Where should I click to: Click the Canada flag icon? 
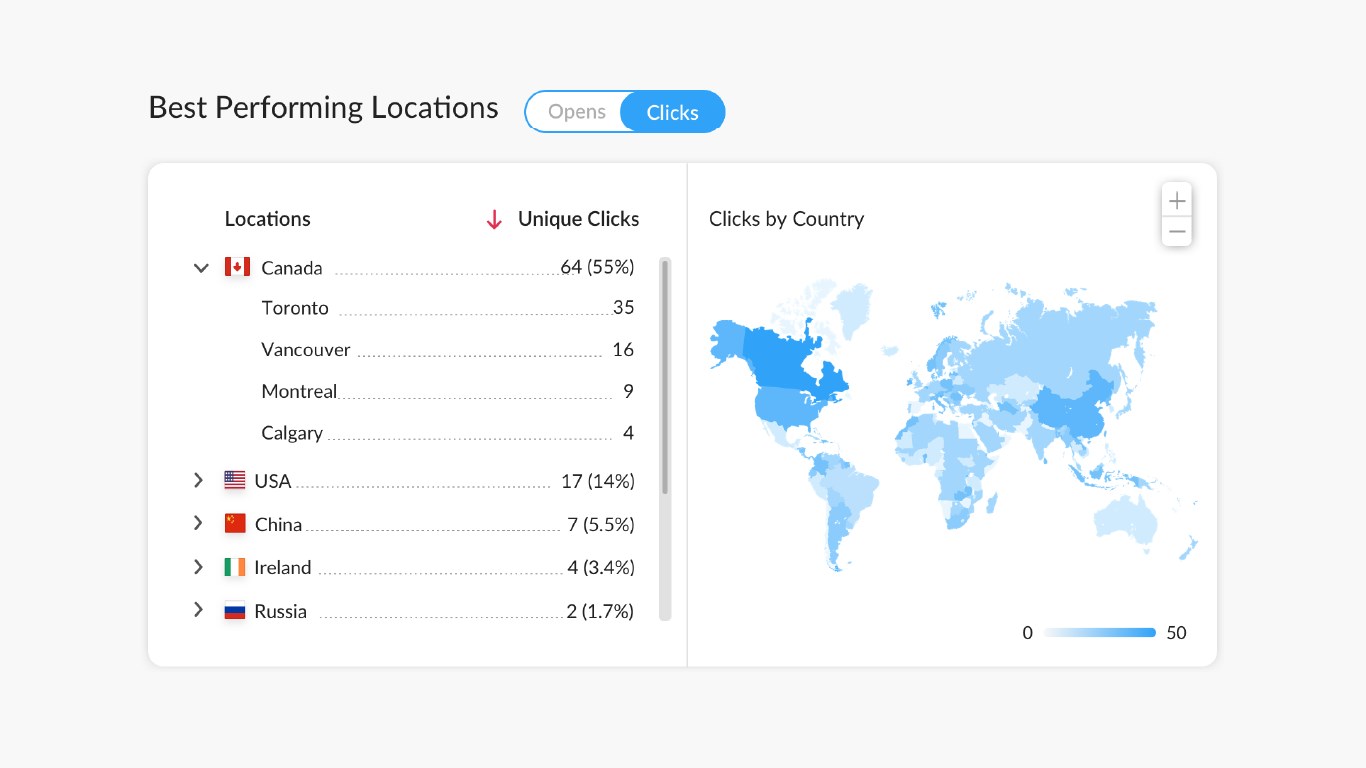[237, 267]
